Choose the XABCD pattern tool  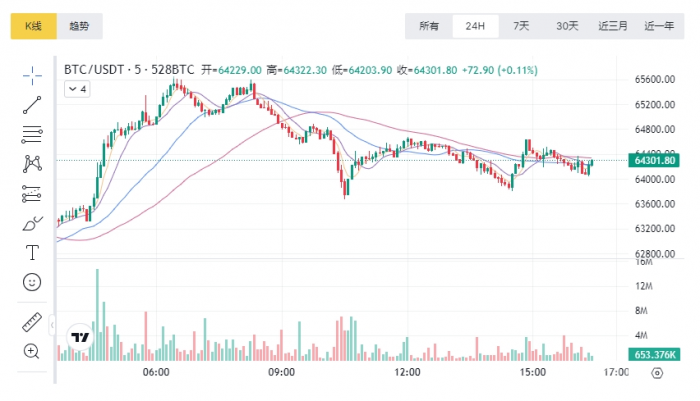pyautogui.click(x=32, y=162)
